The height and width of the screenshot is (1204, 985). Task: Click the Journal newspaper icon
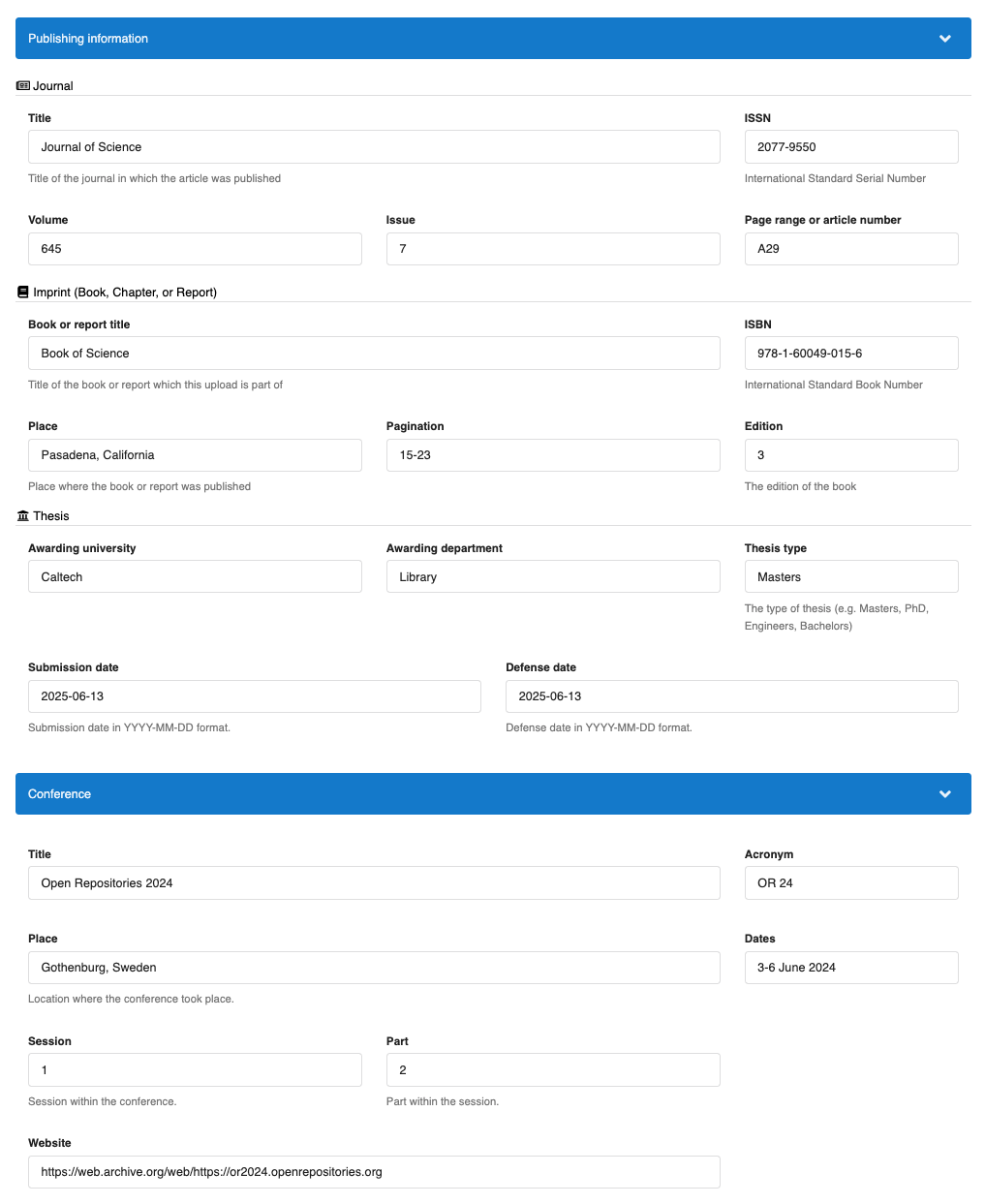click(23, 86)
